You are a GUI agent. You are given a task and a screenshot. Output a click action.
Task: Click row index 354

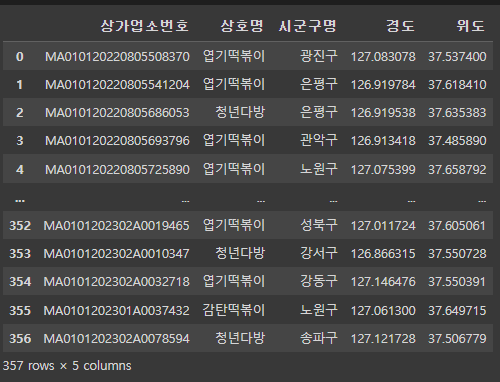click(x=20, y=282)
